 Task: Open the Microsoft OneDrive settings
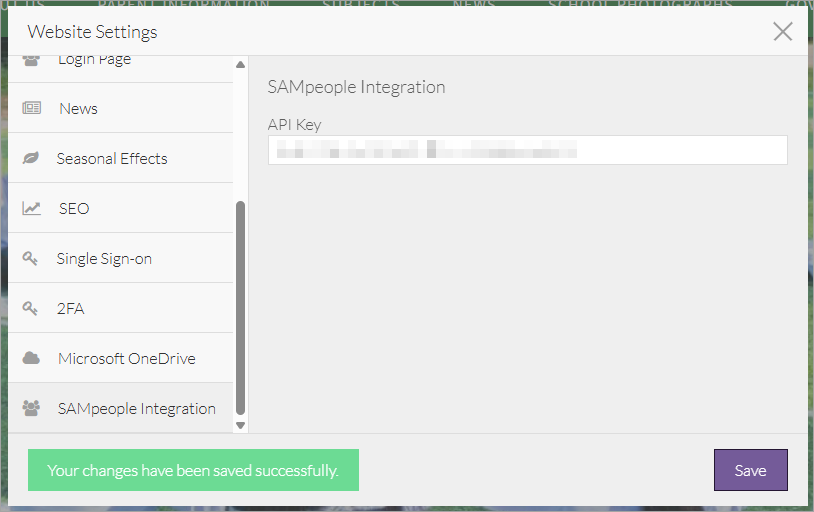pyautogui.click(x=126, y=359)
